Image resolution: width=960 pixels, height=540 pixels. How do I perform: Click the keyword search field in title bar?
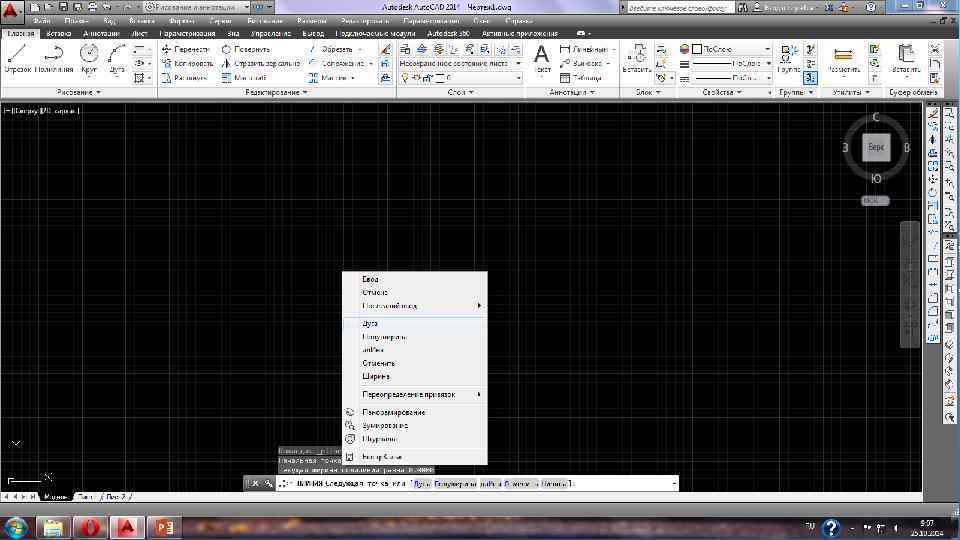click(x=680, y=7)
